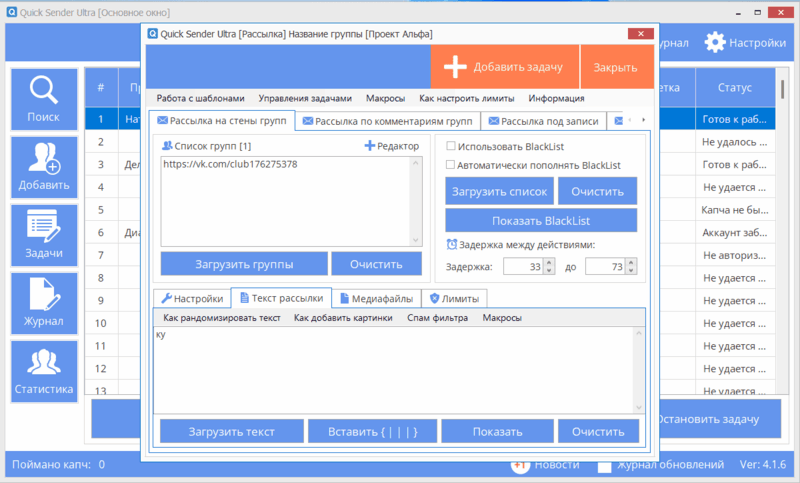Click Загрузить группы button
The width and height of the screenshot is (800, 483).
pos(244,264)
